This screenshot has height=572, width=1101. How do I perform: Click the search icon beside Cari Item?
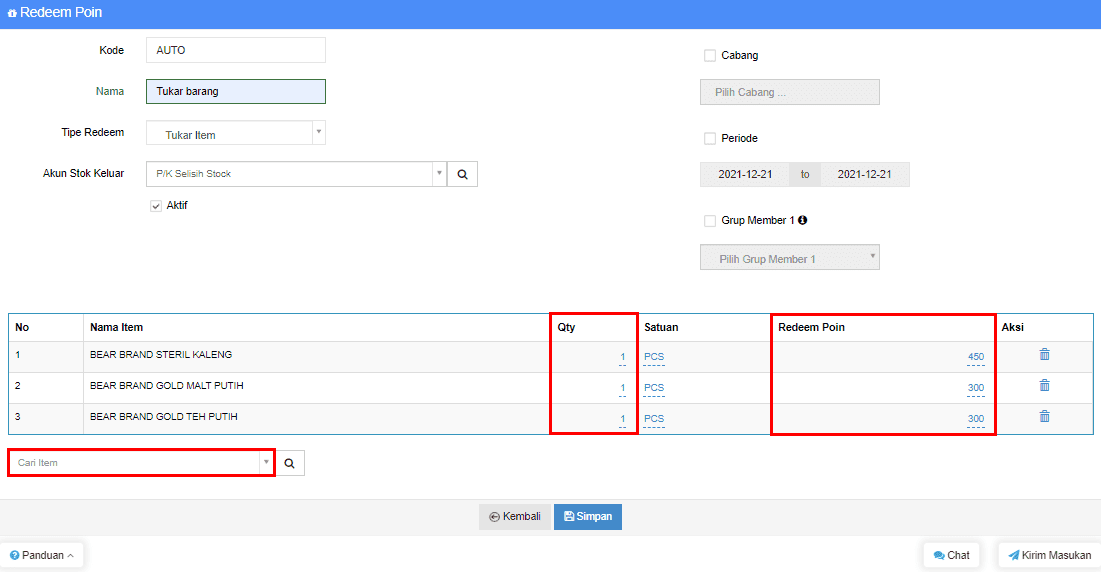pyautogui.click(x=289, y=463)
